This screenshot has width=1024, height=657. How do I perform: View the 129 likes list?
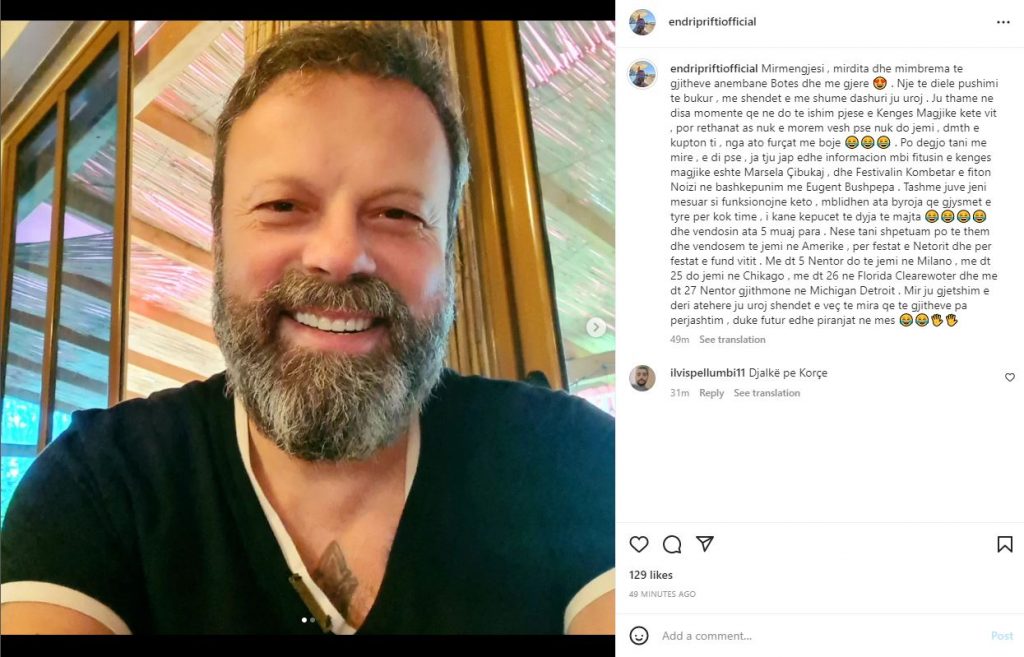point(650,575)
